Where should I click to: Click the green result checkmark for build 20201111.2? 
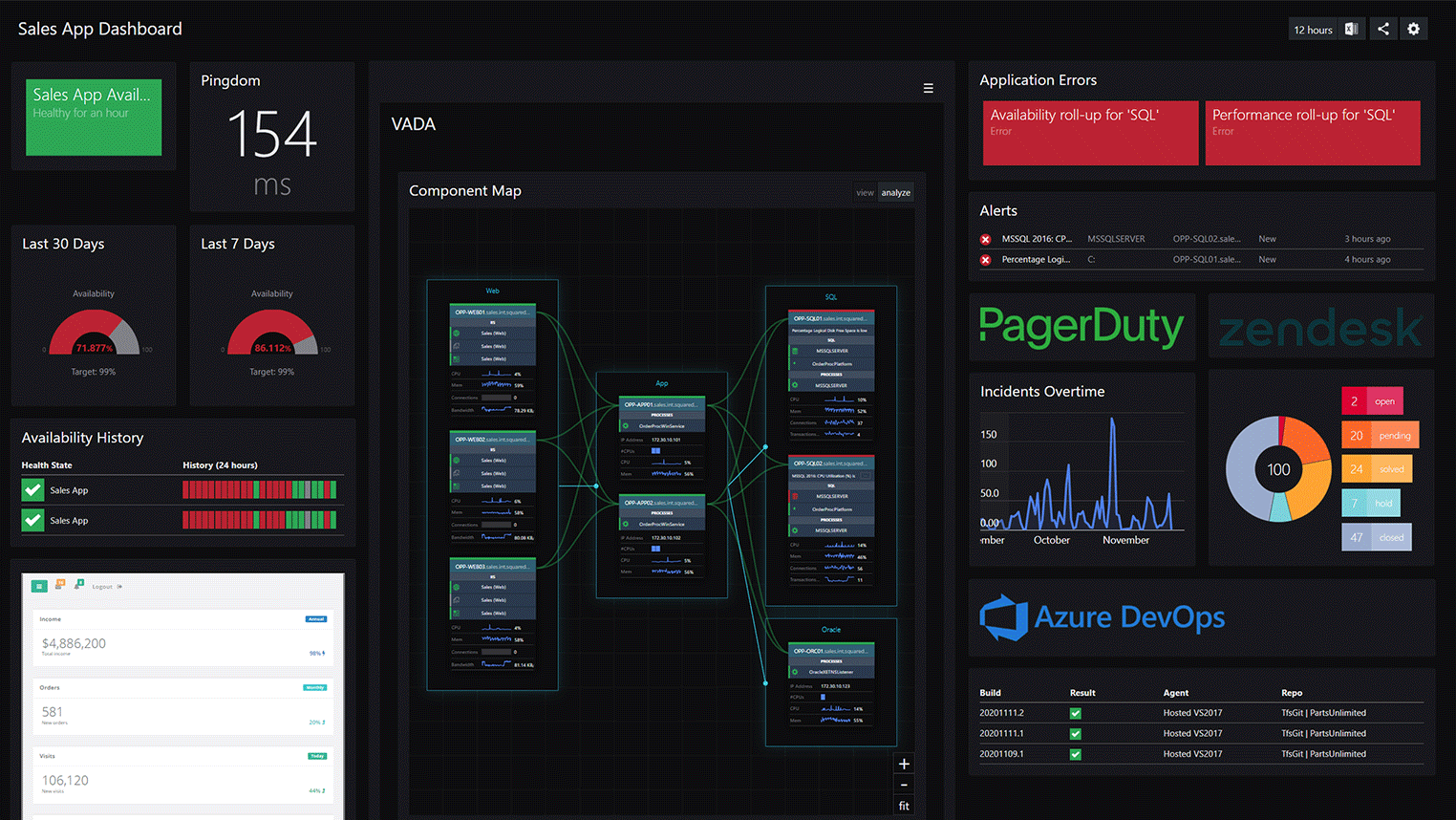pos(1075,713)
